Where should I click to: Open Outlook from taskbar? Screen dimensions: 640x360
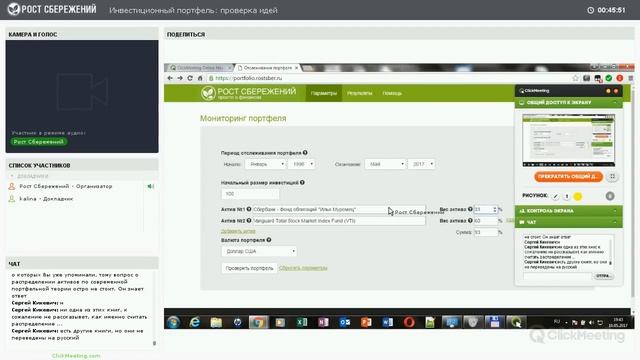tap(345, 322)
